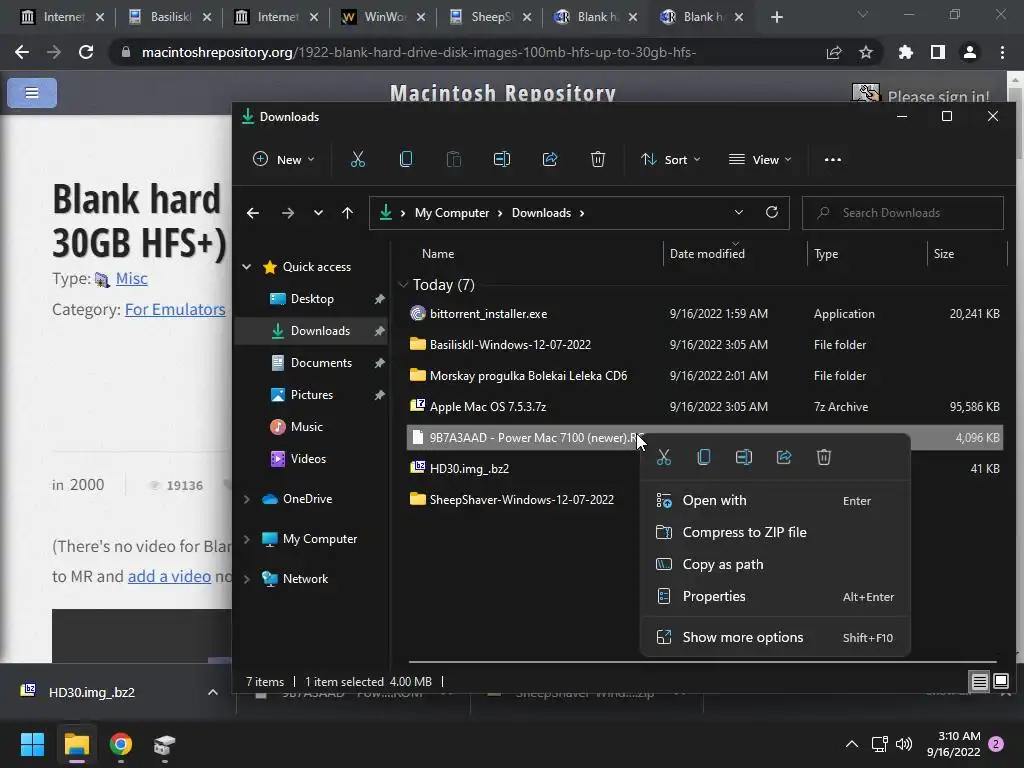Delete via the context menu trash icon
The height and width of the screenshot is (768, 1024).
(824, 457)
